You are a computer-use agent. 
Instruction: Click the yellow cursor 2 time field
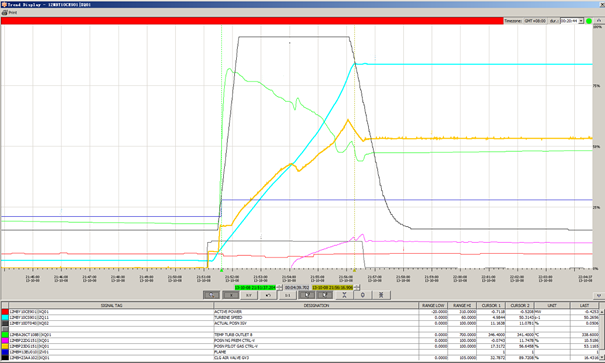click(x=333, y=288)
